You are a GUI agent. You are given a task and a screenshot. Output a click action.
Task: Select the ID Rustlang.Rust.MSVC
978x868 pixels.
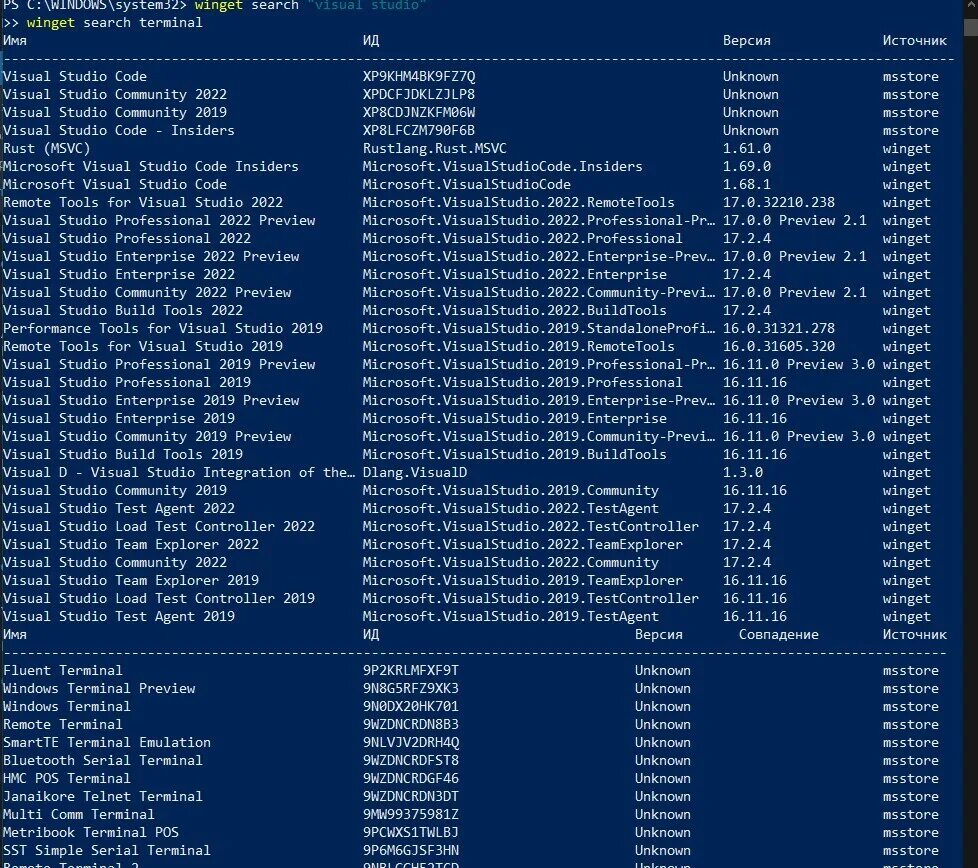point(435,149)
